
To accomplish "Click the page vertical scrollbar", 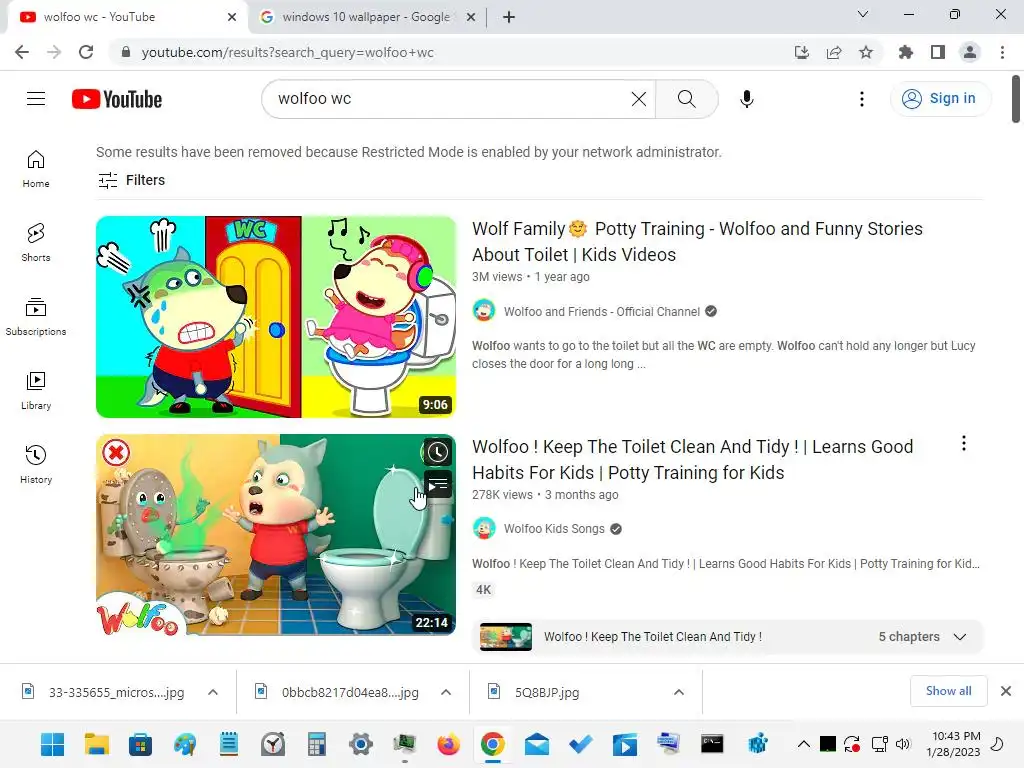I will (x=1016, y=99).
